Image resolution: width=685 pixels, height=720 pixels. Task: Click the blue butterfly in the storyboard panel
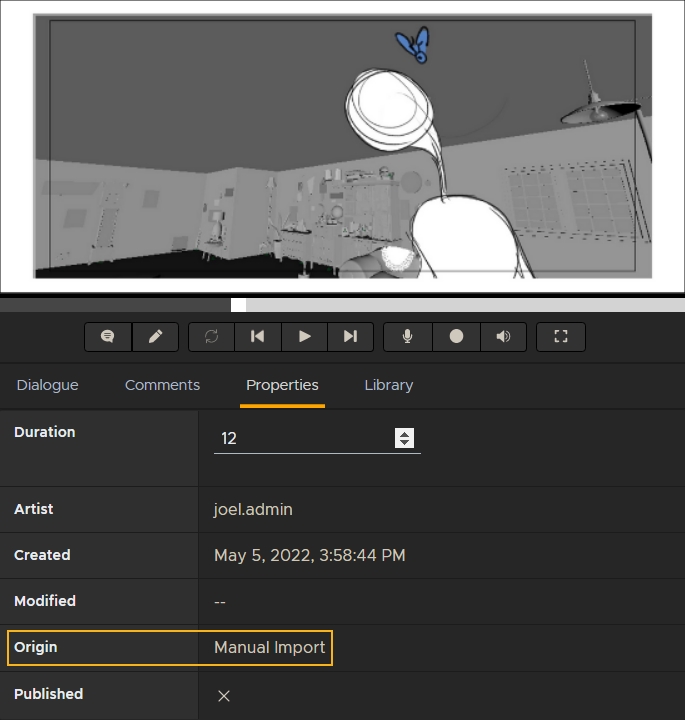point(413,45)
